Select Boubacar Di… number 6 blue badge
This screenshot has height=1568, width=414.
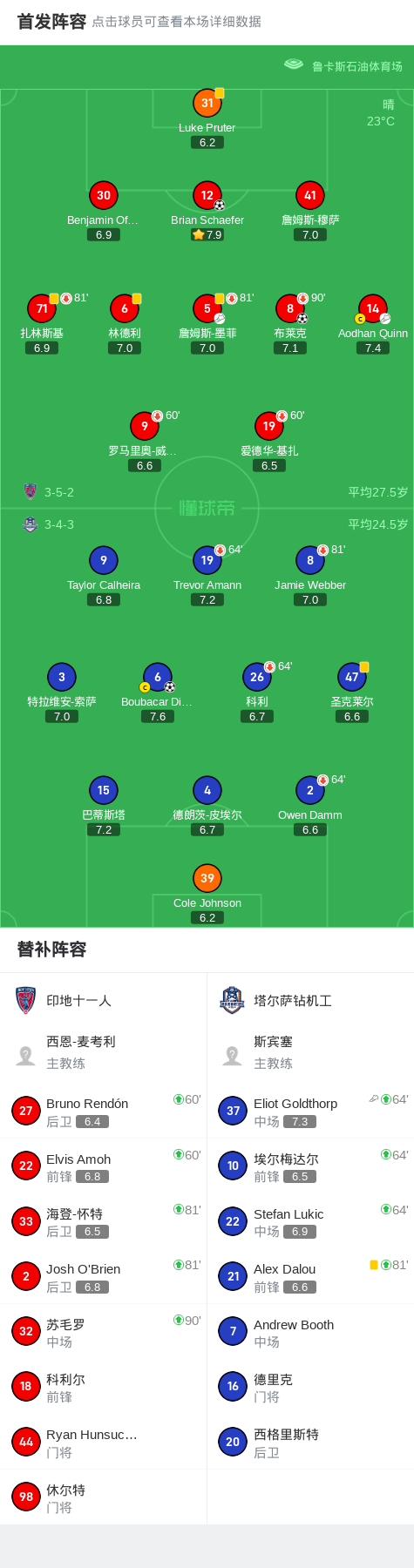click(158, 677)
